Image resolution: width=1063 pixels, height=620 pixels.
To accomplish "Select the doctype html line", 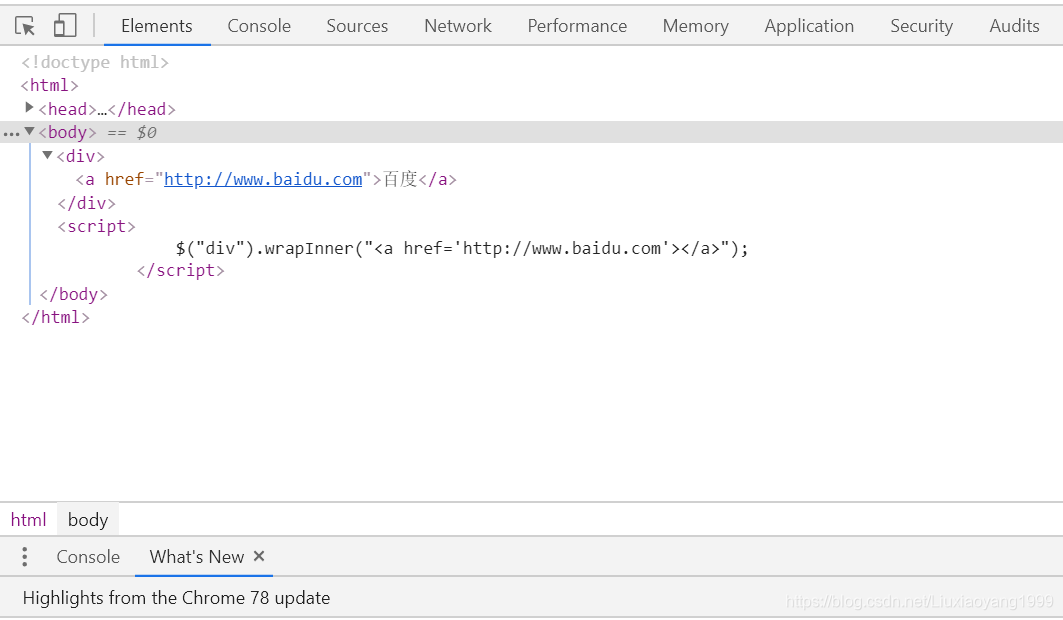I will (95, 62).
